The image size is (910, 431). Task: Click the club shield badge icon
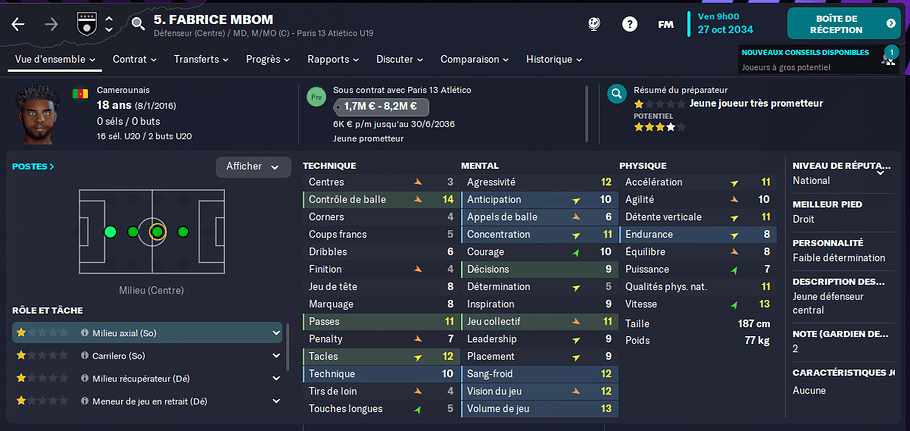click(85, 24)
